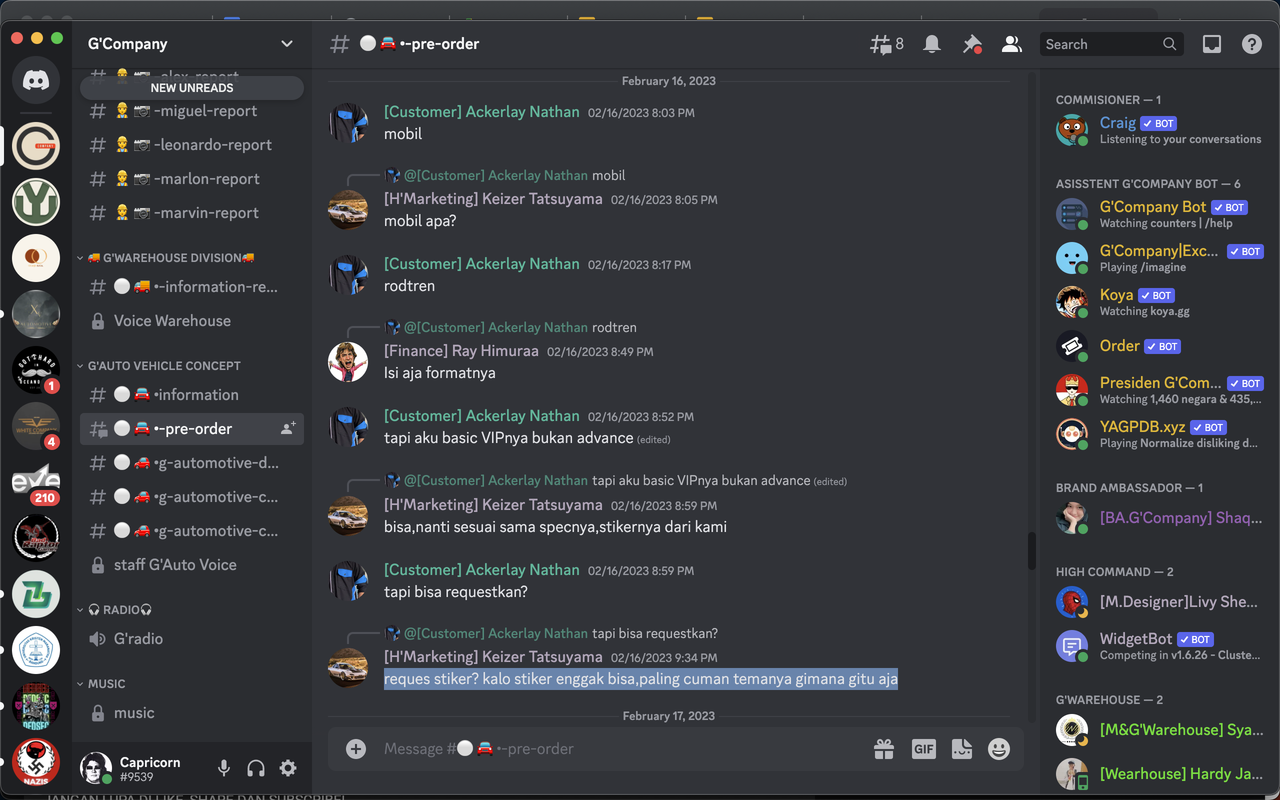The width and height of the screenshot is (1280, 800).
Task: Open miguel-report channel
Action: (x=192, y=111)
